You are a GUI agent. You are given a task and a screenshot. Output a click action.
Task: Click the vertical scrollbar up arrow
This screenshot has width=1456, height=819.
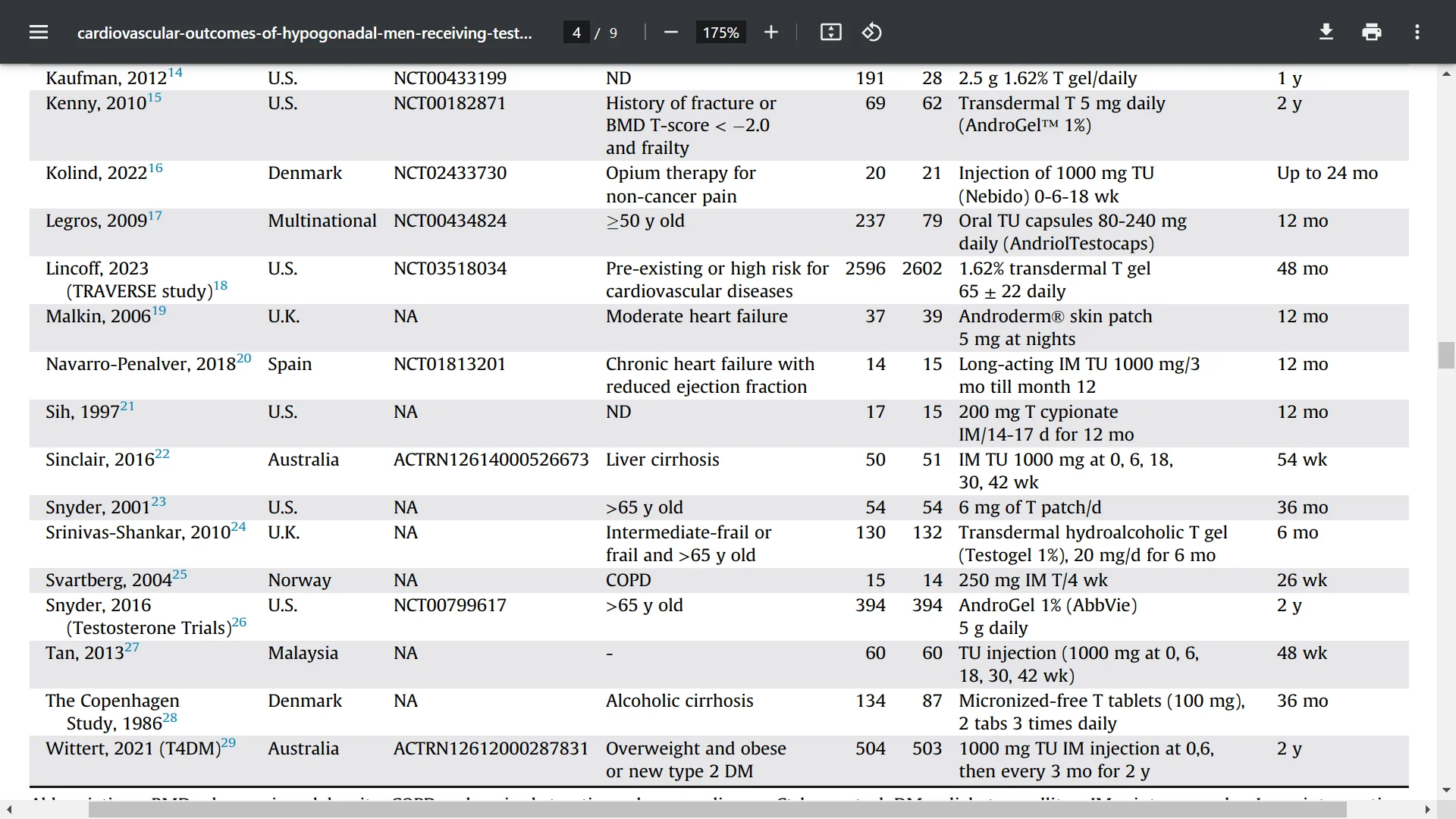(x=1446, y=74)
